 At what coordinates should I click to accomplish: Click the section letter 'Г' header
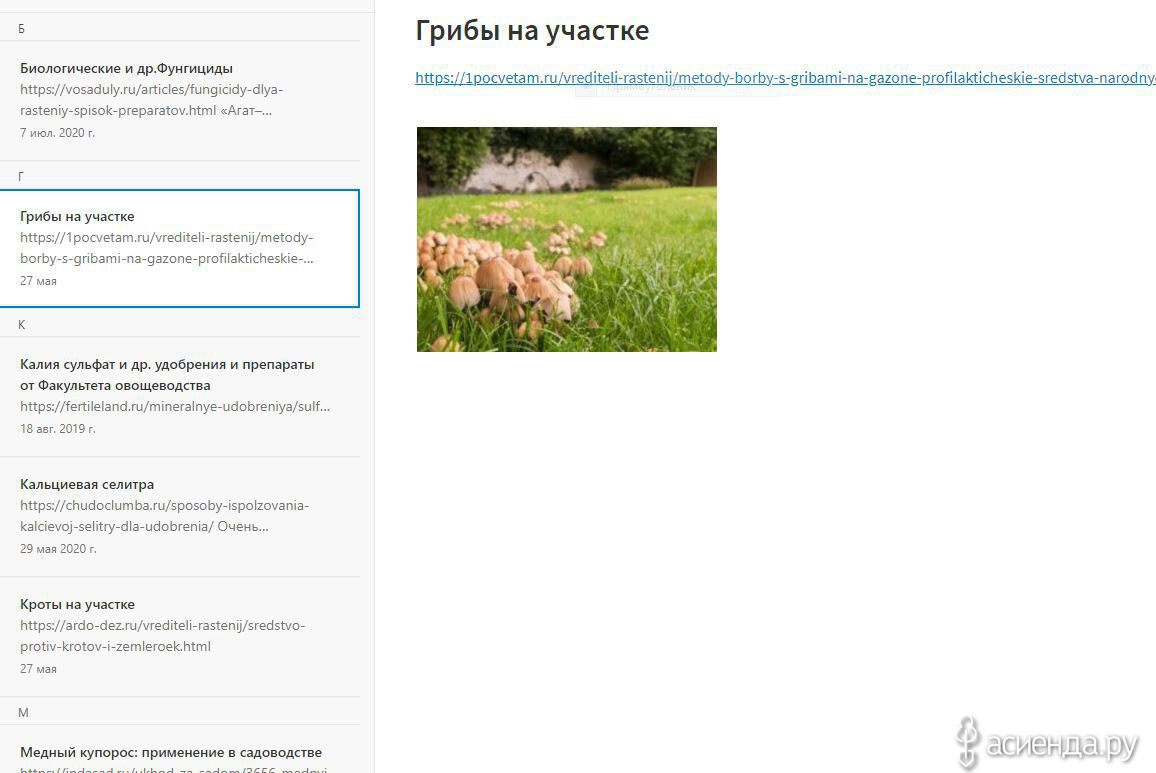(21, 176)
